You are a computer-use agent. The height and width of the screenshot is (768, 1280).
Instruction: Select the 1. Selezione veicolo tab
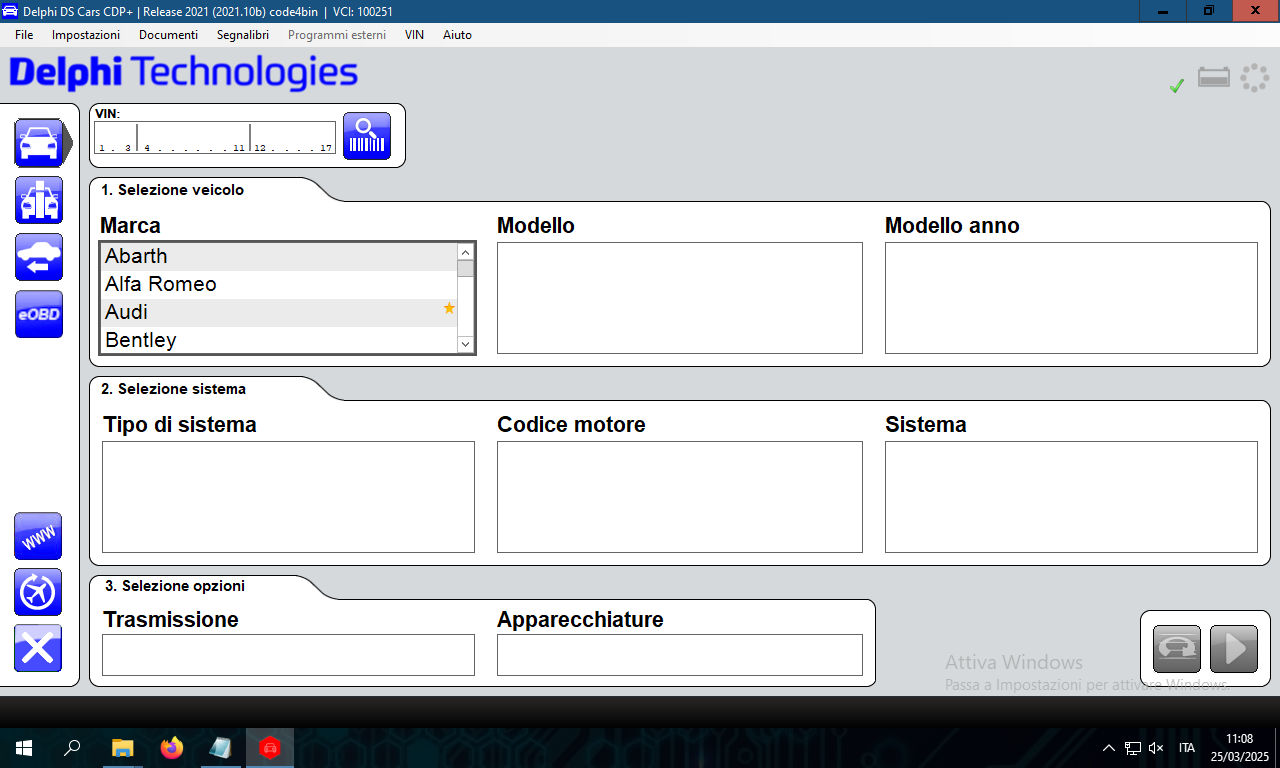pos(172,190)
